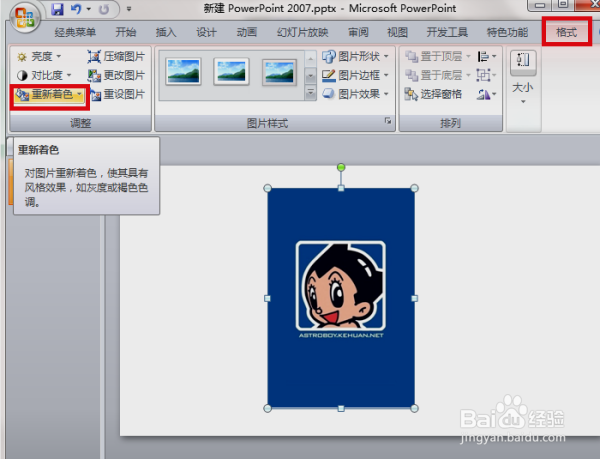
Task: Go to the 动画 tab
Action: pos(247,33)
